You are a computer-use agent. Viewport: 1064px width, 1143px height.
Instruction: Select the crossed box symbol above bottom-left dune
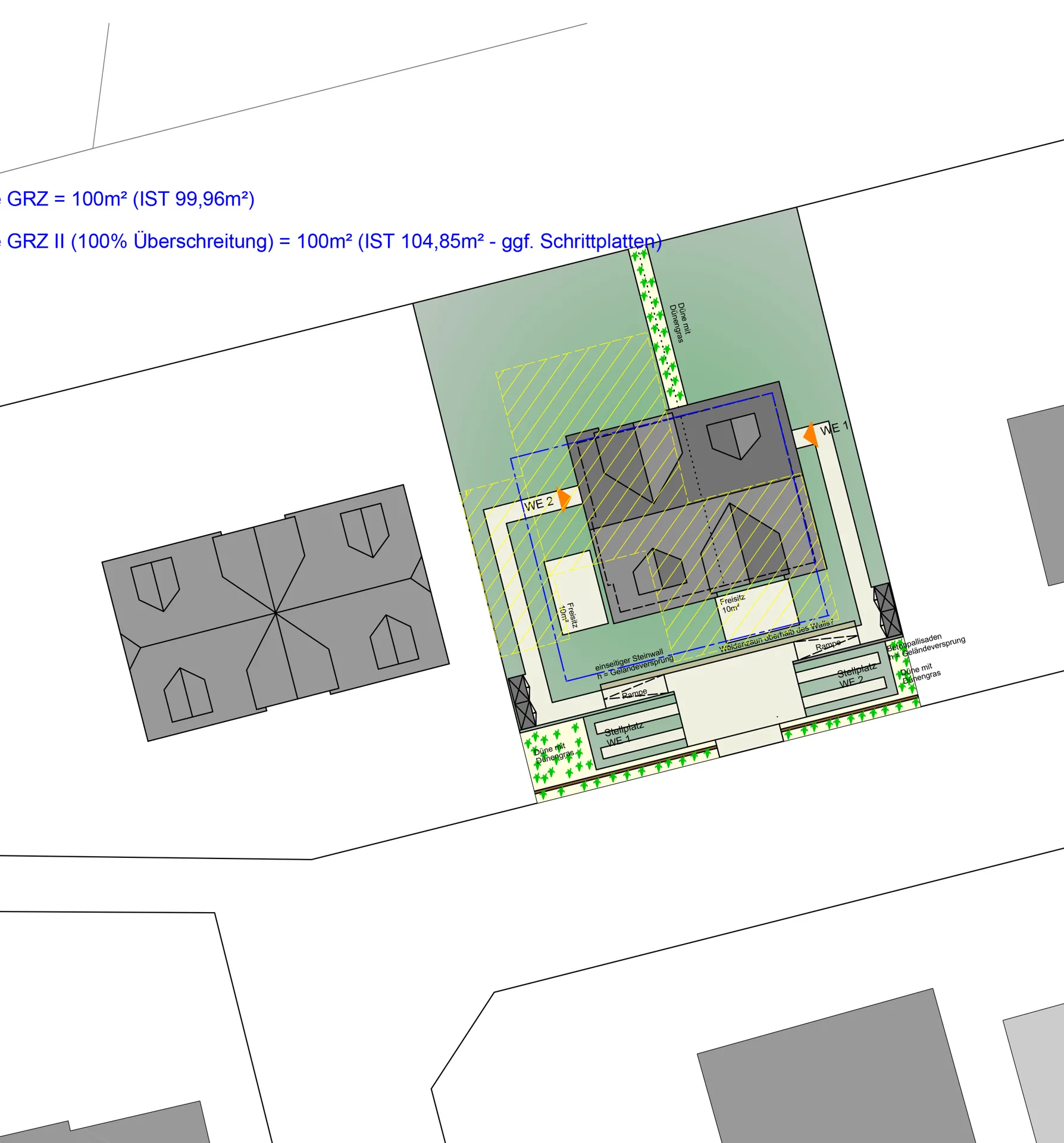[522, 702]
